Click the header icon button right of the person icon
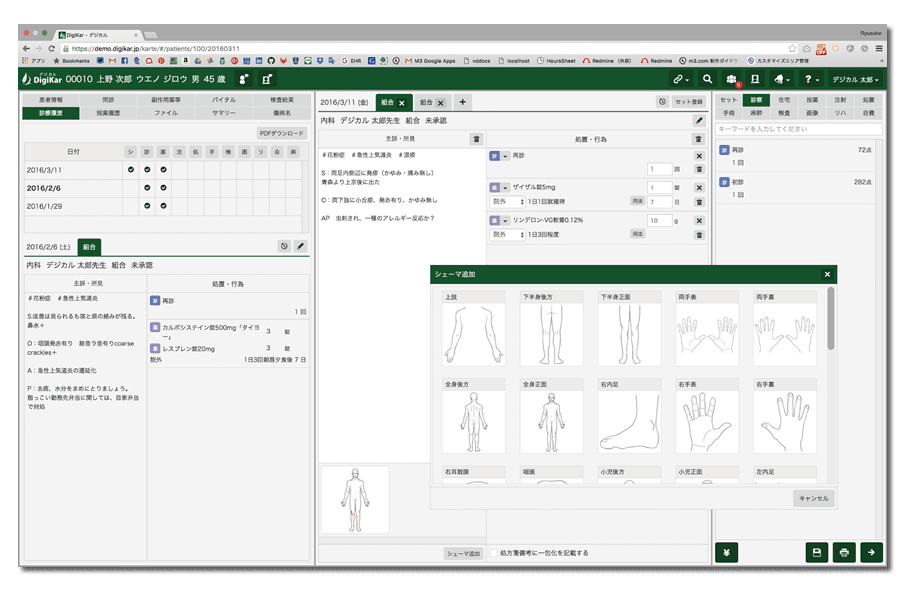 [x=267, y=79]
